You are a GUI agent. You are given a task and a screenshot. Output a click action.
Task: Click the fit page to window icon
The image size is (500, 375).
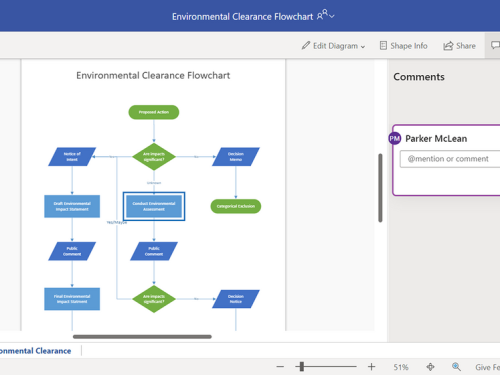(430, 367)
